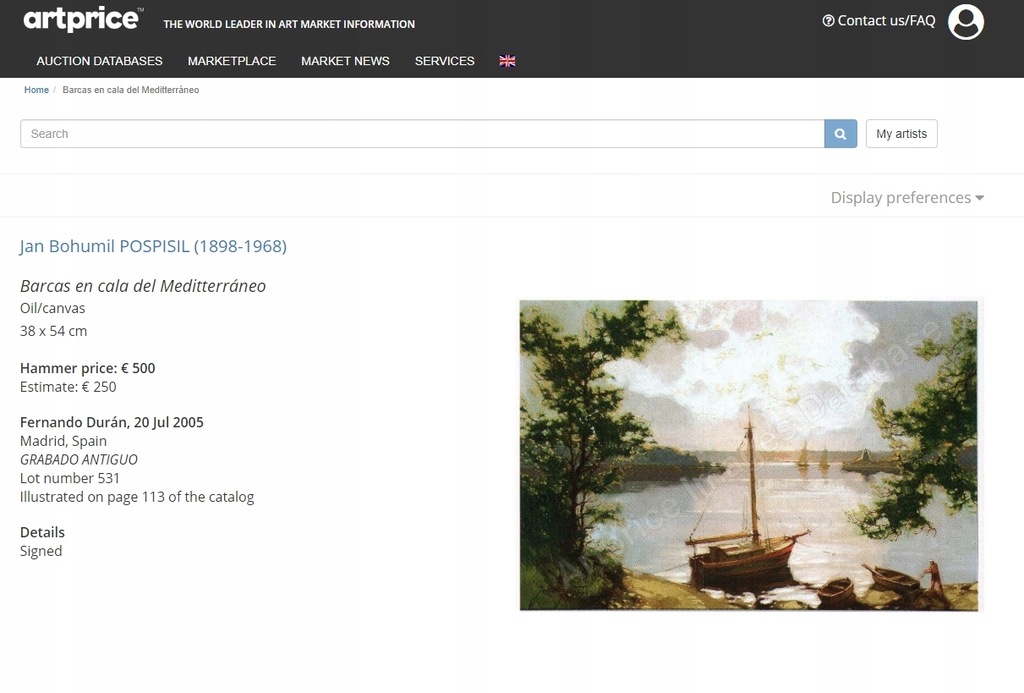Open the Jan Bohumil POSPISIL artist link
The image size is (1024, 693).
point(153,246)
